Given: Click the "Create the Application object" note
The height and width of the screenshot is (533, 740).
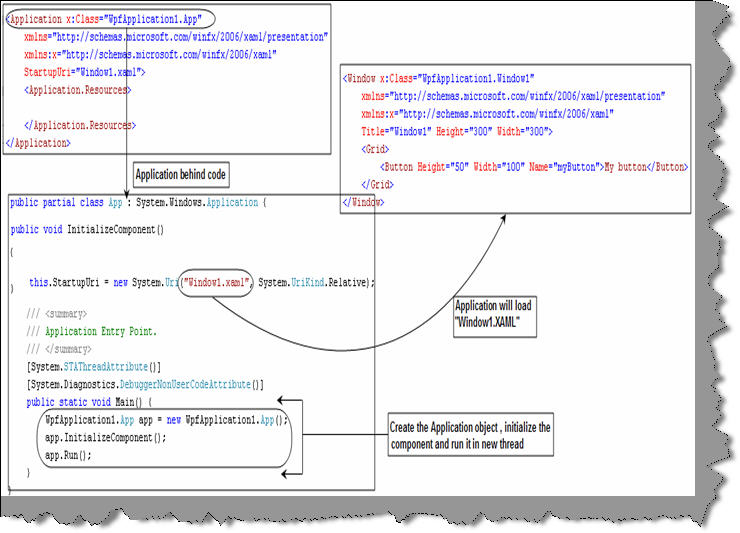Looking at the screenshot, I should [470, 435].
